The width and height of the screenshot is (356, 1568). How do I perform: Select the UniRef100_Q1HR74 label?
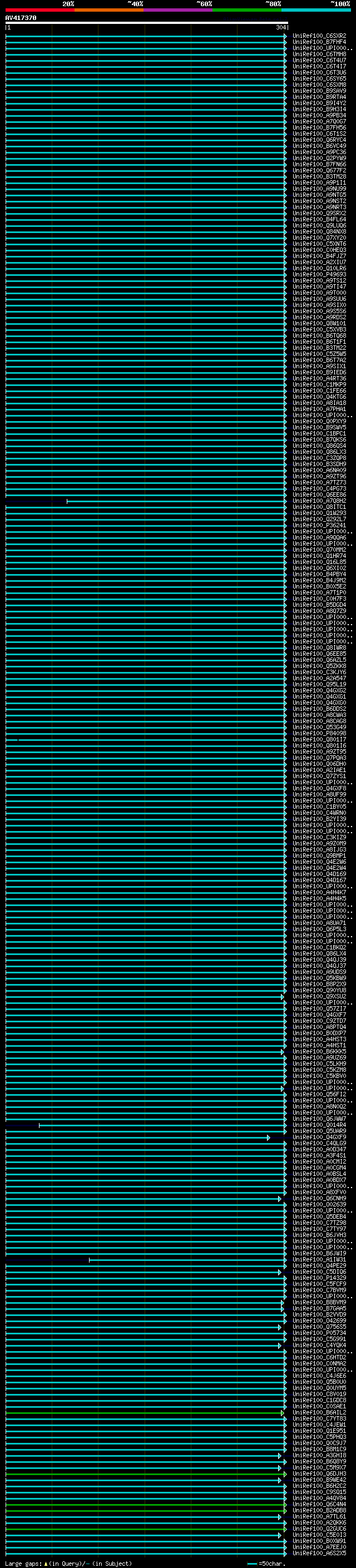point(319,556)
